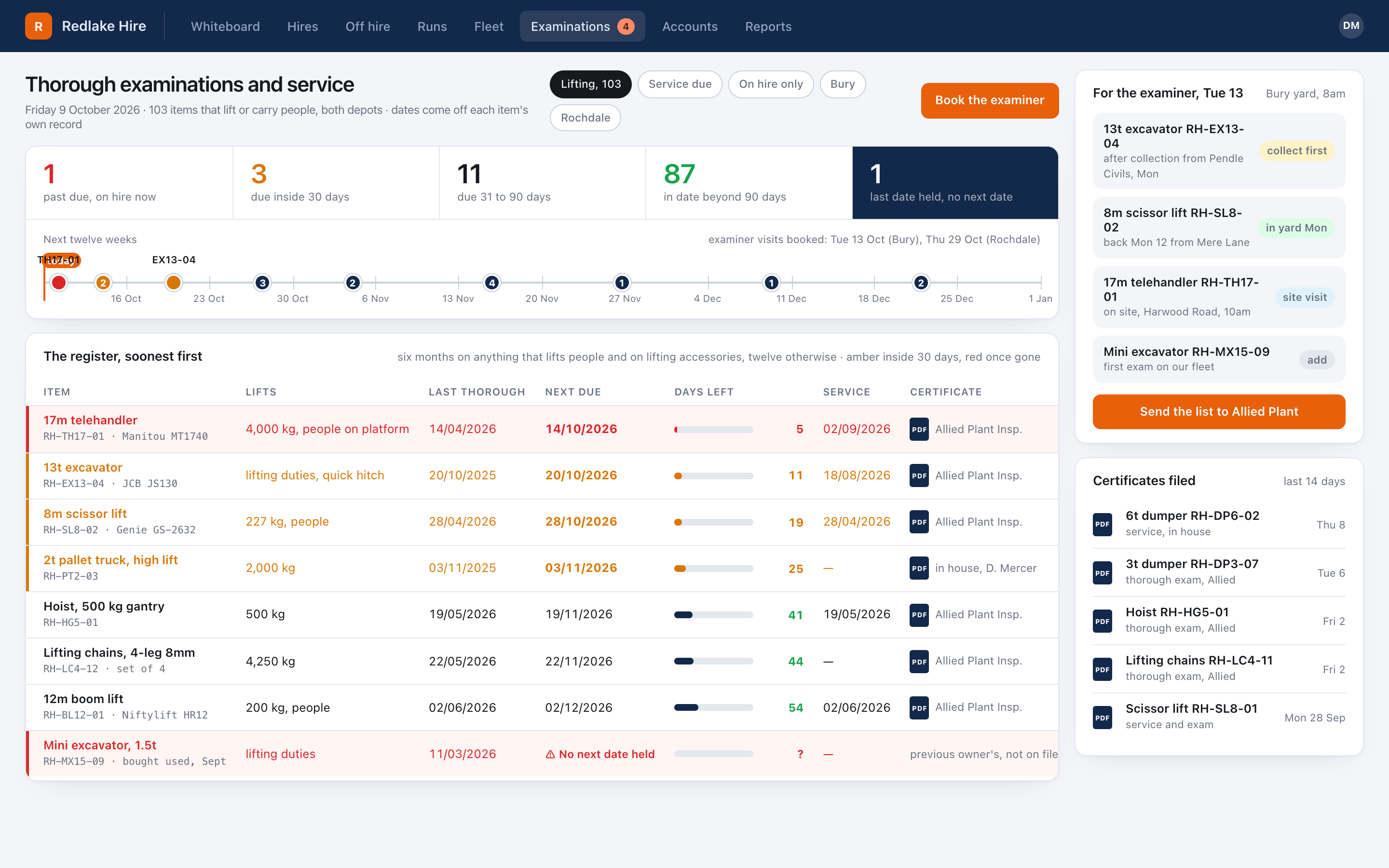Screen dimensions: 1389x868
Task: Filter by the Bury depot chip
Action: click(843, 84)
